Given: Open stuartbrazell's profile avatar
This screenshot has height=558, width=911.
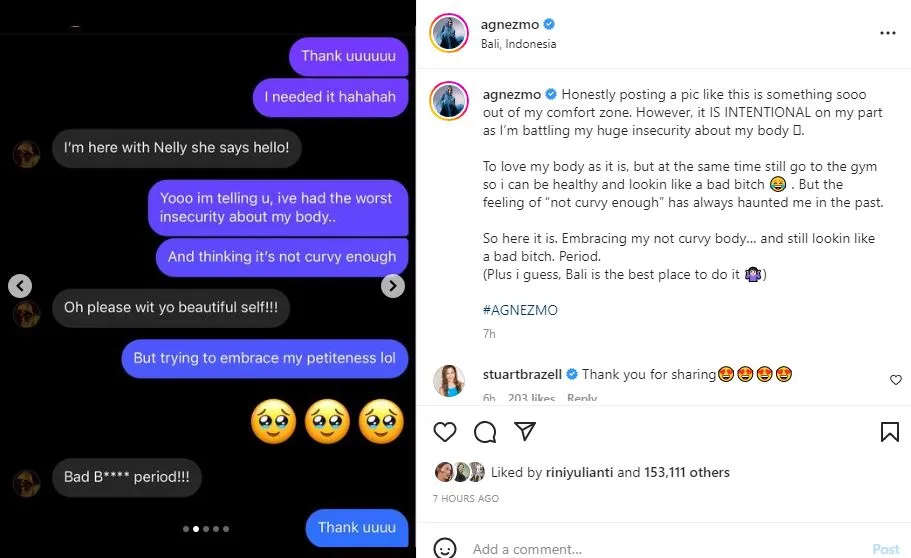Looking at the screenshot, I should (449, 381).
